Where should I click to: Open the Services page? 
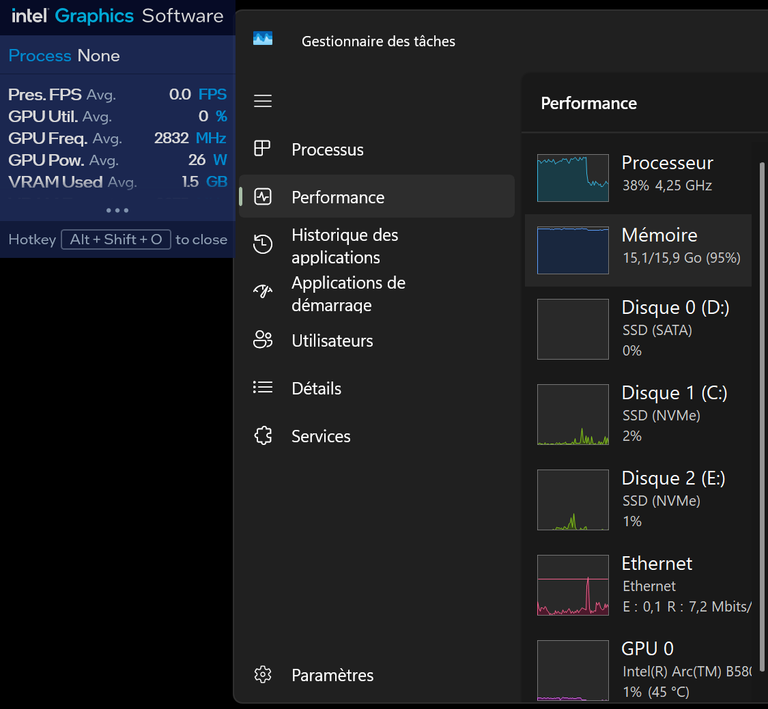(x=377, y=436)
